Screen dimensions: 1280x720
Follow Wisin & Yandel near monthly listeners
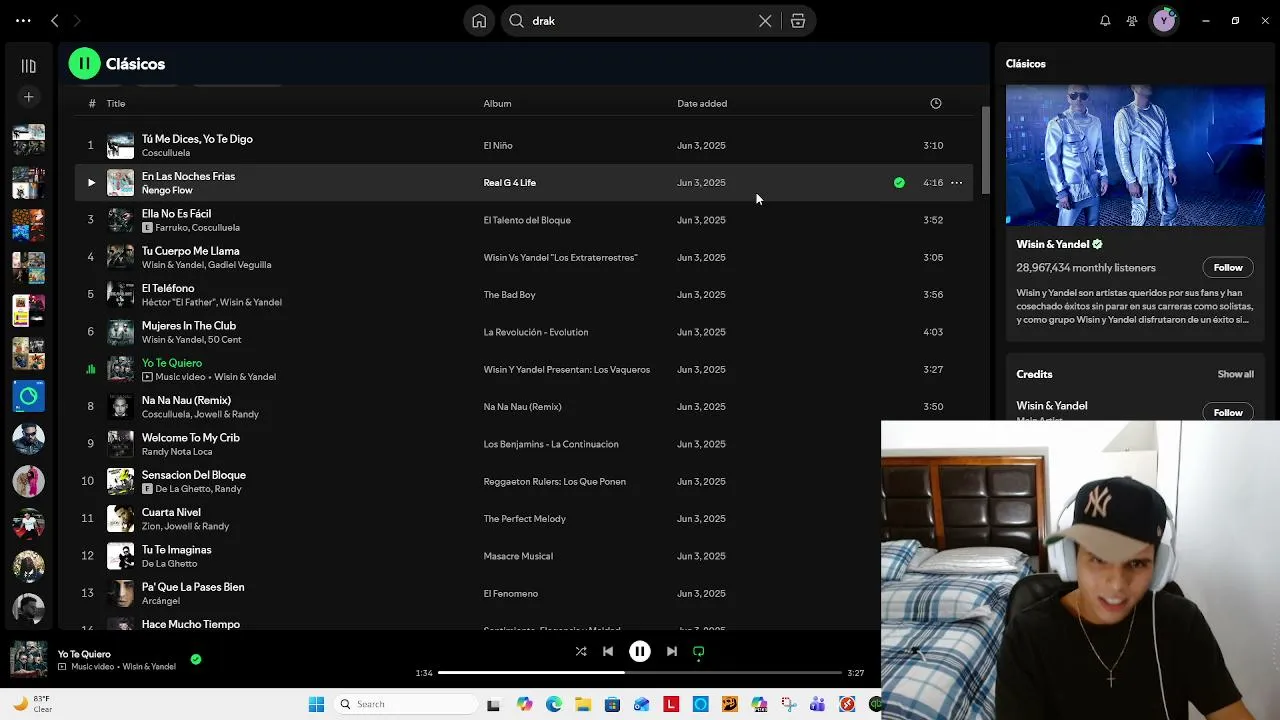pyautogui.click(x=1228, y=267)
